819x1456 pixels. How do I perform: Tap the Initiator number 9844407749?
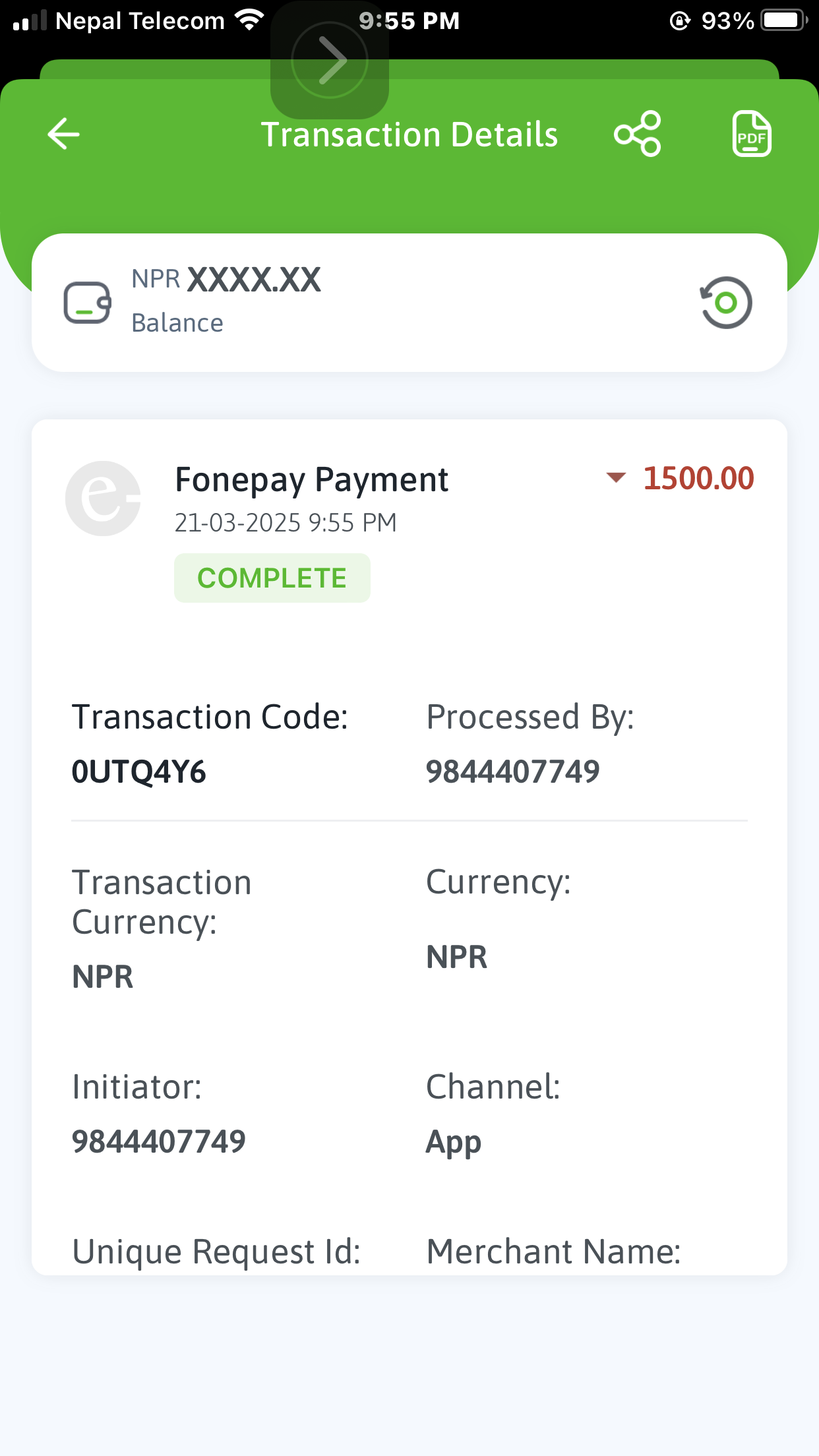pos(159,1141)
